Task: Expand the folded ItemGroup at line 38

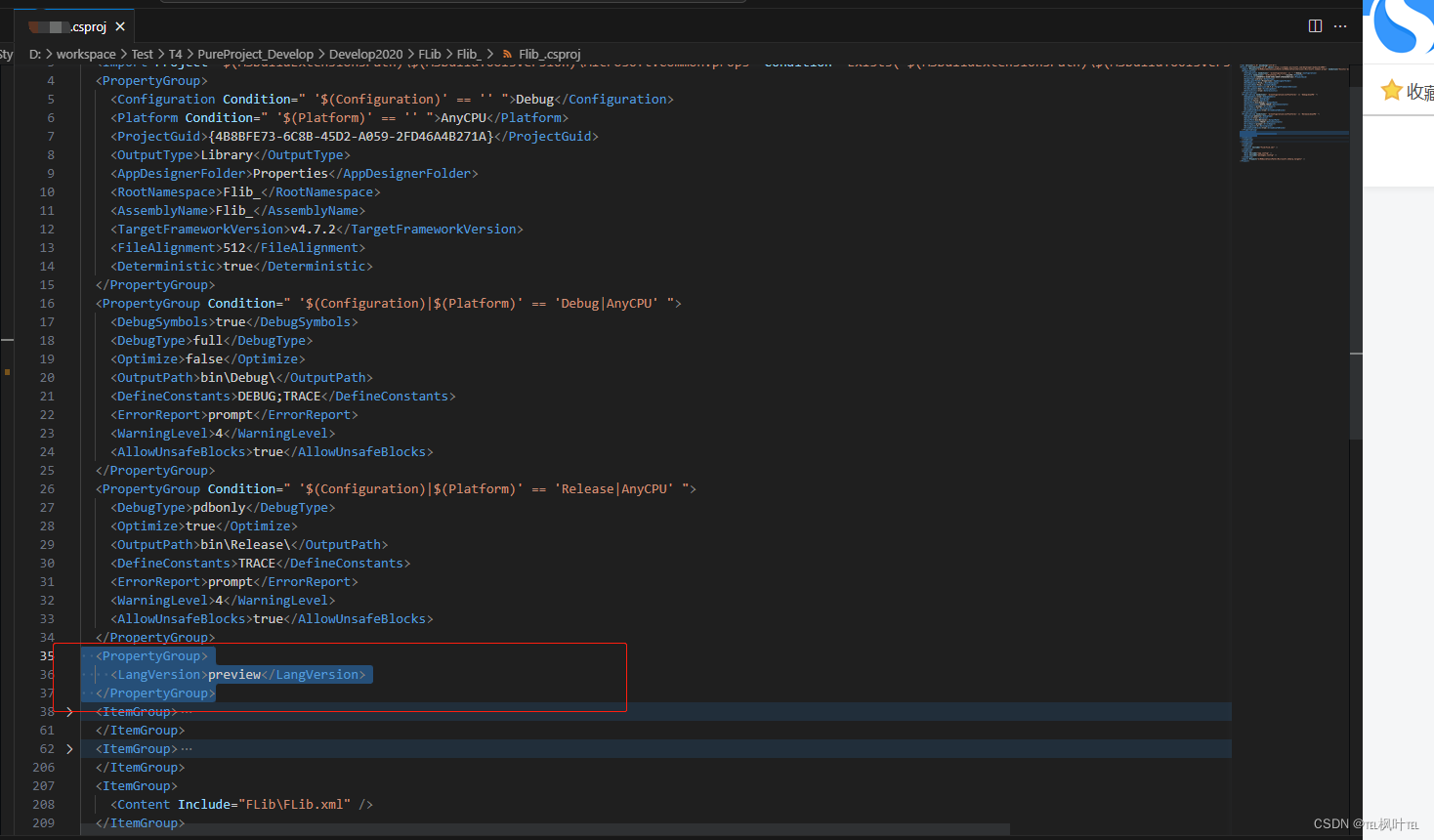Action: coord(67,711)
